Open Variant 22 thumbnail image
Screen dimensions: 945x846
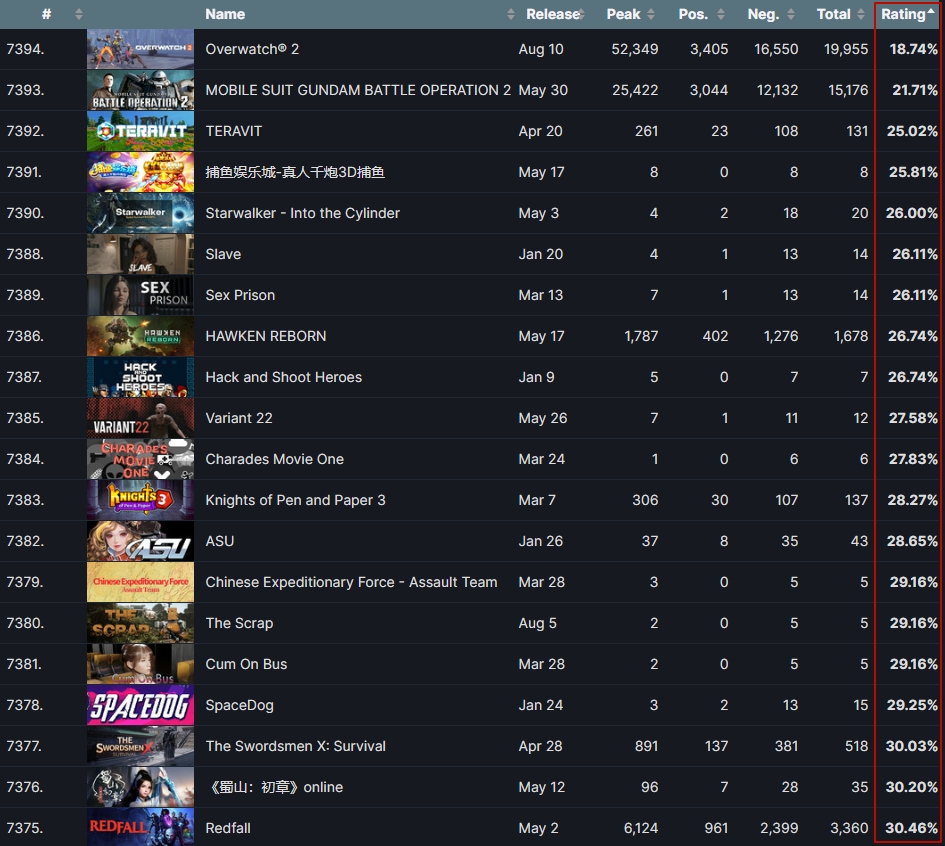140,418
